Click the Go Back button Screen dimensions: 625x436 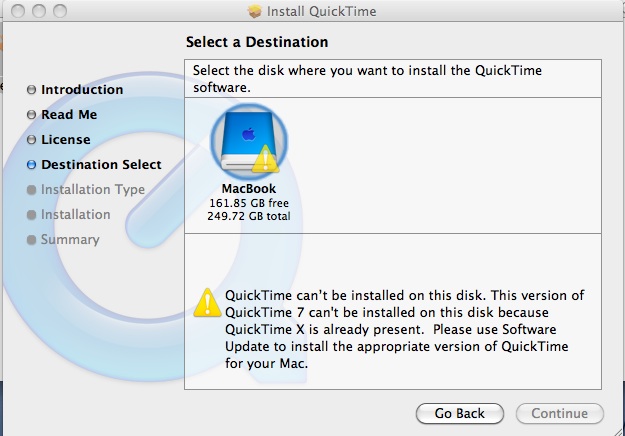[x=460, y=414]
